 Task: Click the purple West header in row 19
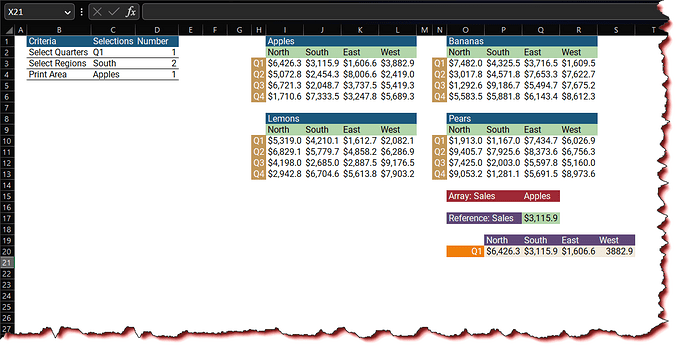[x=616, y=240]
